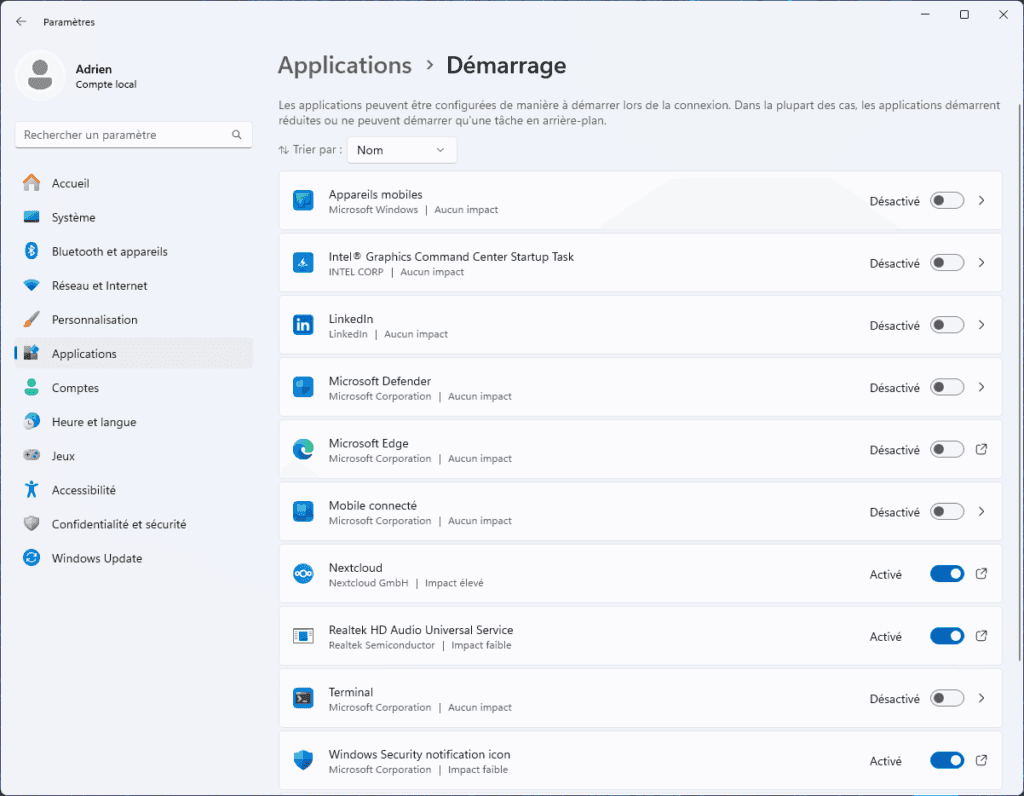
Task: Open Microsoft Edge external link icon
Action: (x=981, y=449)
